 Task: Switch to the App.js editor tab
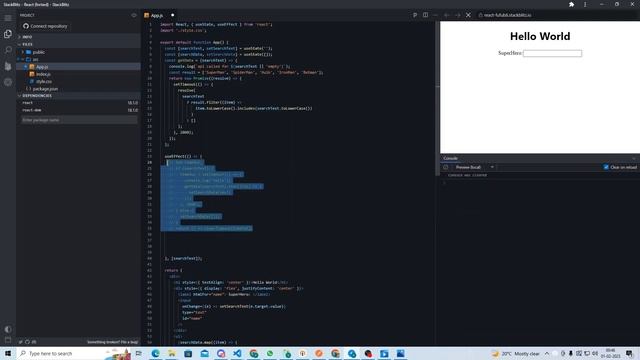click(x=156, y=16)
